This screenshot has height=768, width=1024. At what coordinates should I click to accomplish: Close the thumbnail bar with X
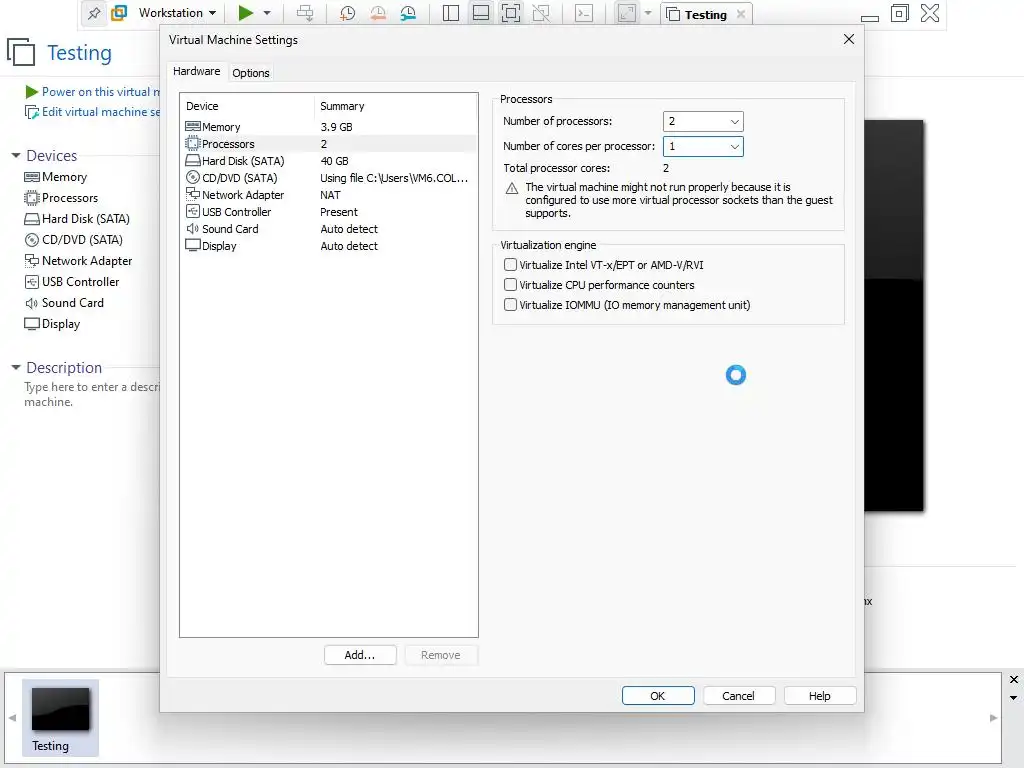click(x=1014, y=679)
